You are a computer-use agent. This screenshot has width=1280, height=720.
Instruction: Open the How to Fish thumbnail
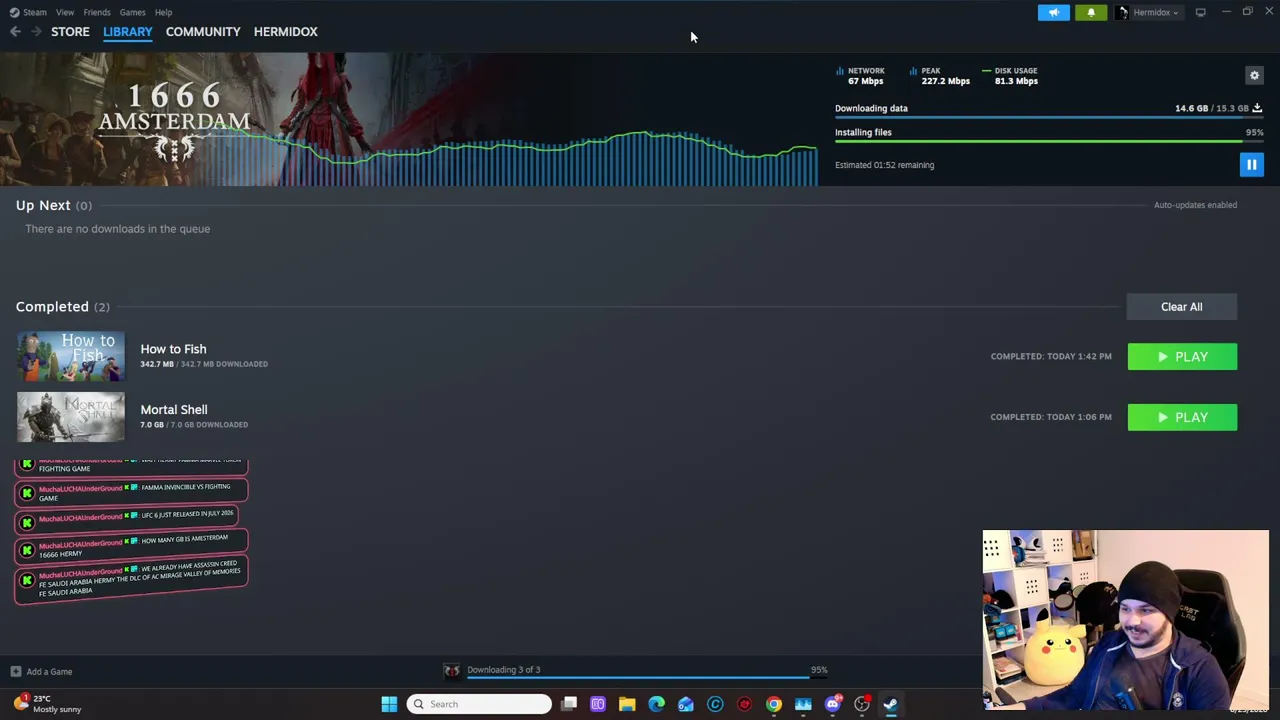[x=71, y=357]
